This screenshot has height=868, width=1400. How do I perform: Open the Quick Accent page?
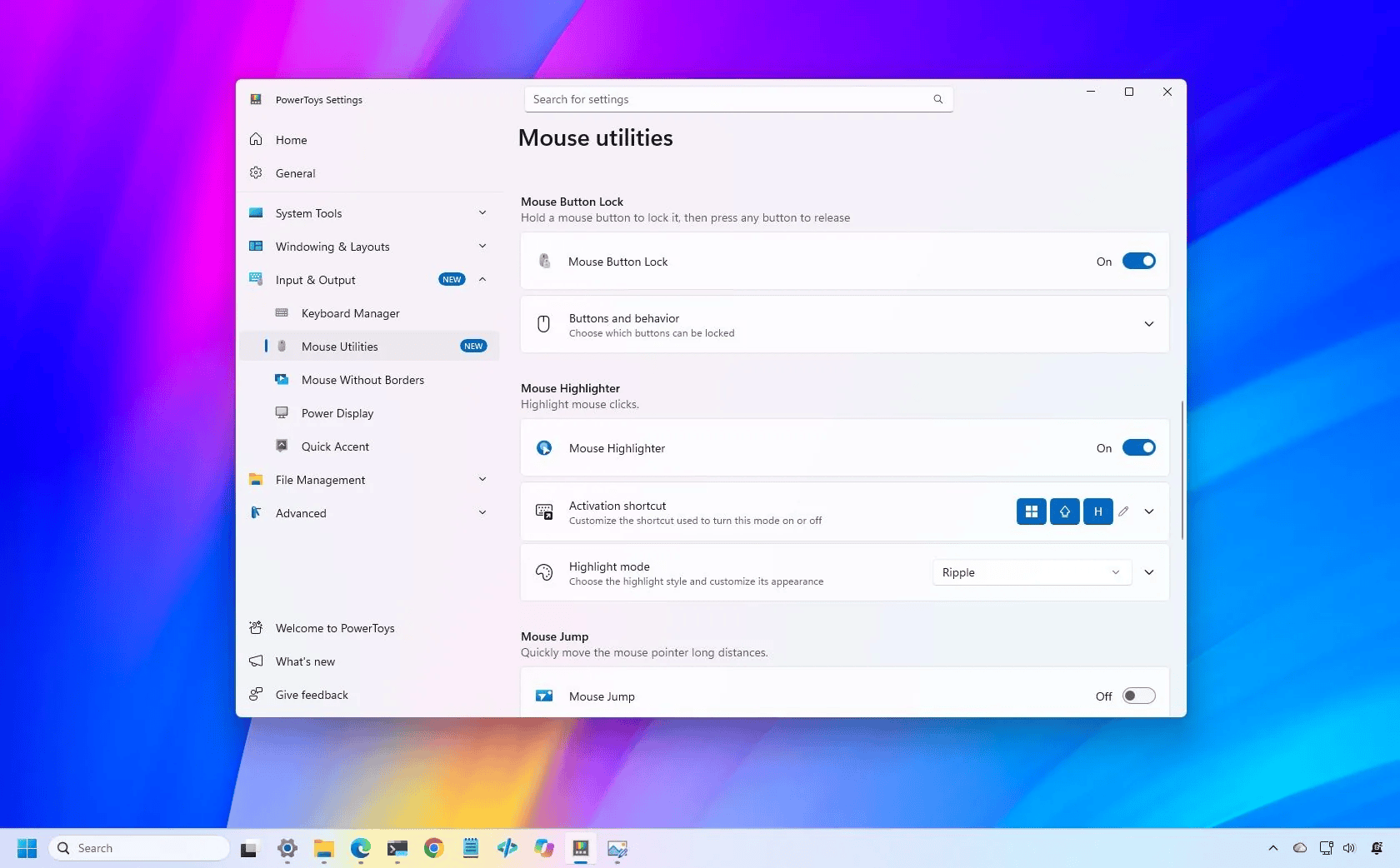point(369,446)
